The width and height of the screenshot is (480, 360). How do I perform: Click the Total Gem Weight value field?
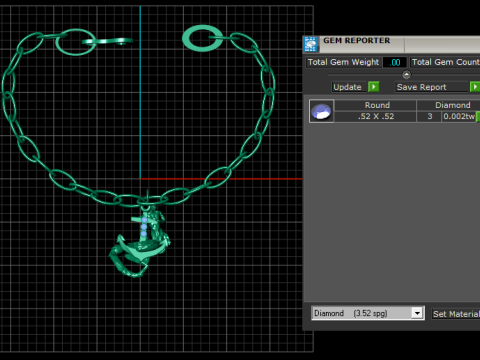pyautogui.click(x=395, y=62)
